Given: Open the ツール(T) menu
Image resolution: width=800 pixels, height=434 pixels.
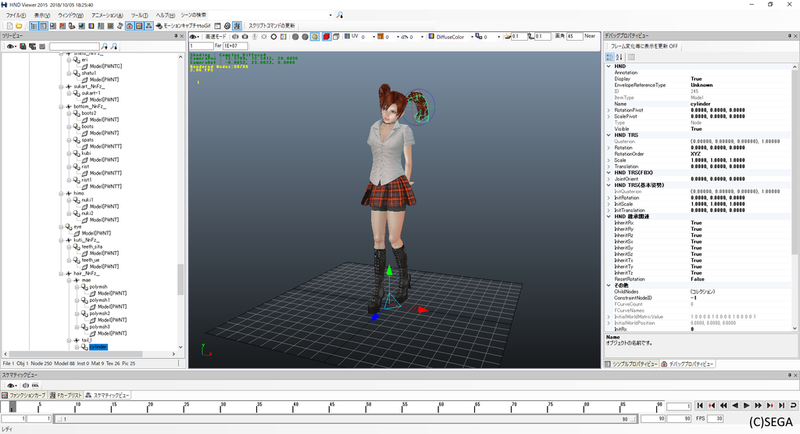Looking at the screenshot, I should point(139,15).
